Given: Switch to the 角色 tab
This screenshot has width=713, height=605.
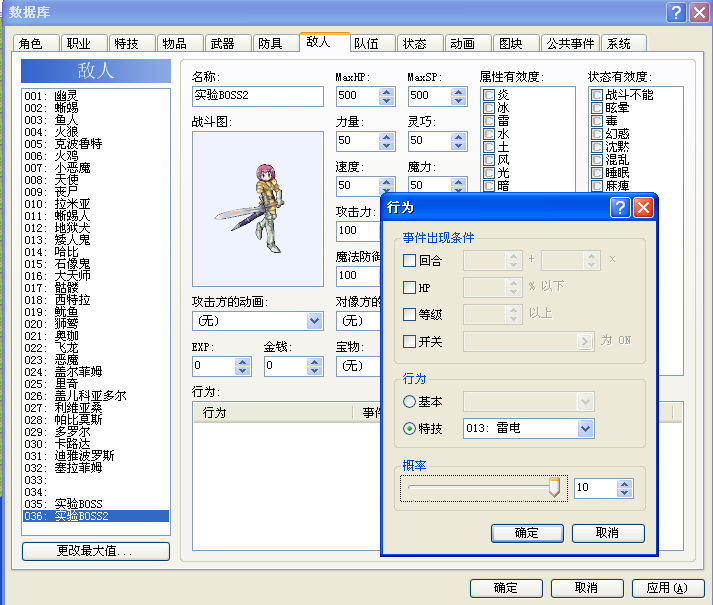Looking at the screenshot, I should click(x=36, y=44).
